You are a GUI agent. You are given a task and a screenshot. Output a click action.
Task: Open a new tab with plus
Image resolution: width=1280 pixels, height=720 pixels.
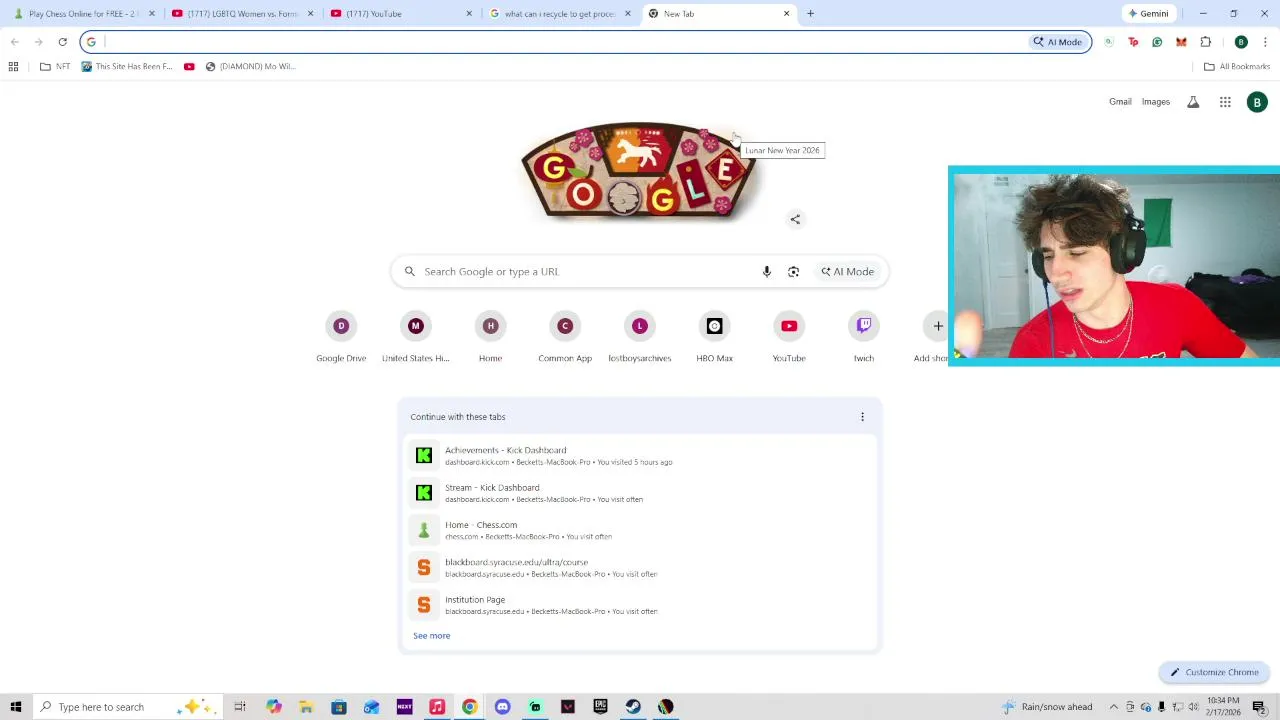[810, 14]
